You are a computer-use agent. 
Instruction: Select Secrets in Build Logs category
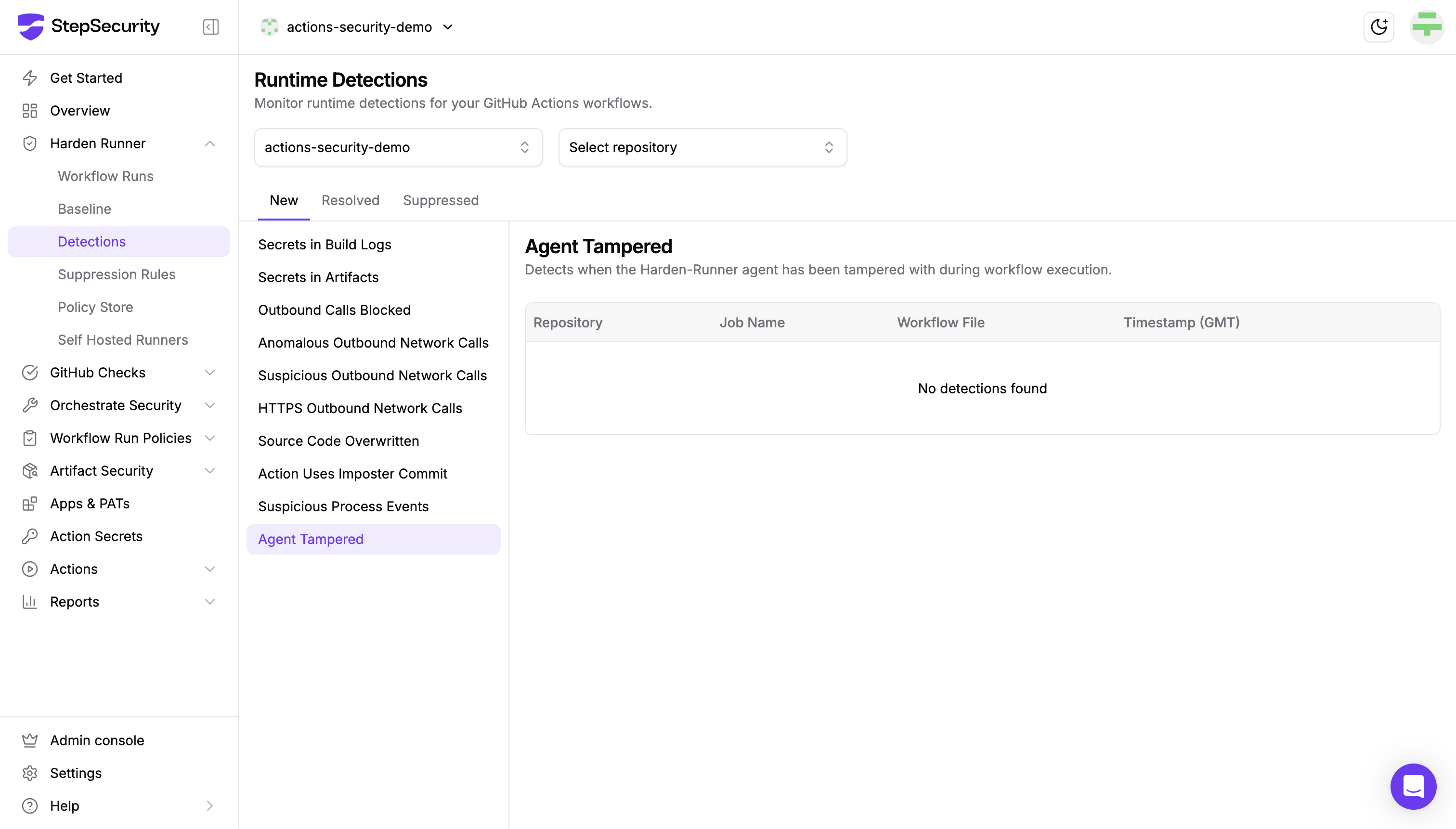[325, 244]
